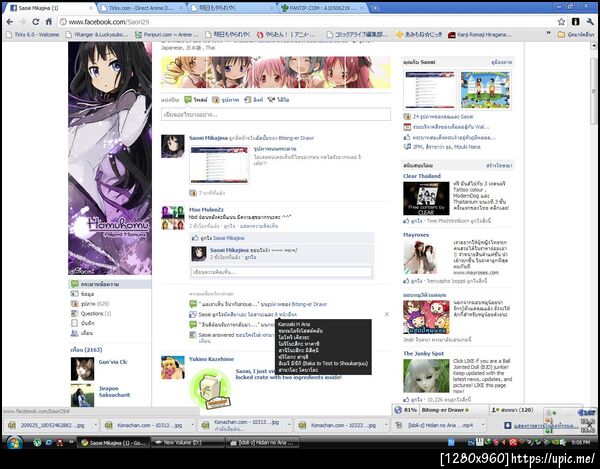
Task: Open the Clear Thailand ad title
Action: pos(422,176)
